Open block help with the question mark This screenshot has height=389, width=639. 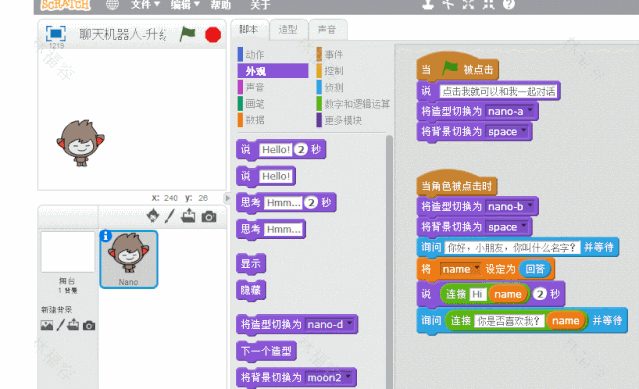tap(509, 4)
